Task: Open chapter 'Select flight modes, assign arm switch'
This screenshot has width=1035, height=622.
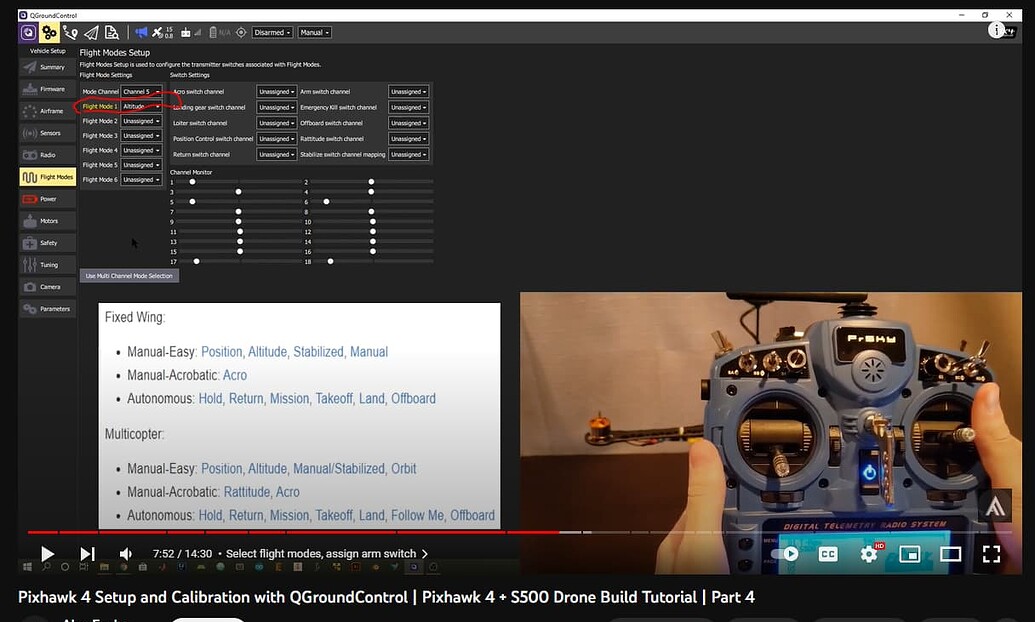Action: click(x=327, y=554)
